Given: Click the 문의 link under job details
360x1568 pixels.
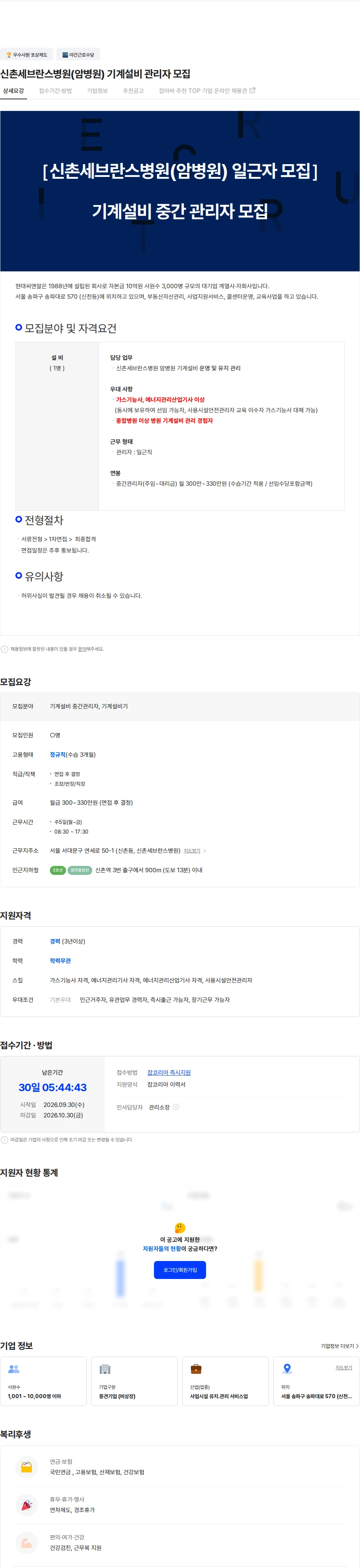Looking at the screenshot, I should coord(82,649).
